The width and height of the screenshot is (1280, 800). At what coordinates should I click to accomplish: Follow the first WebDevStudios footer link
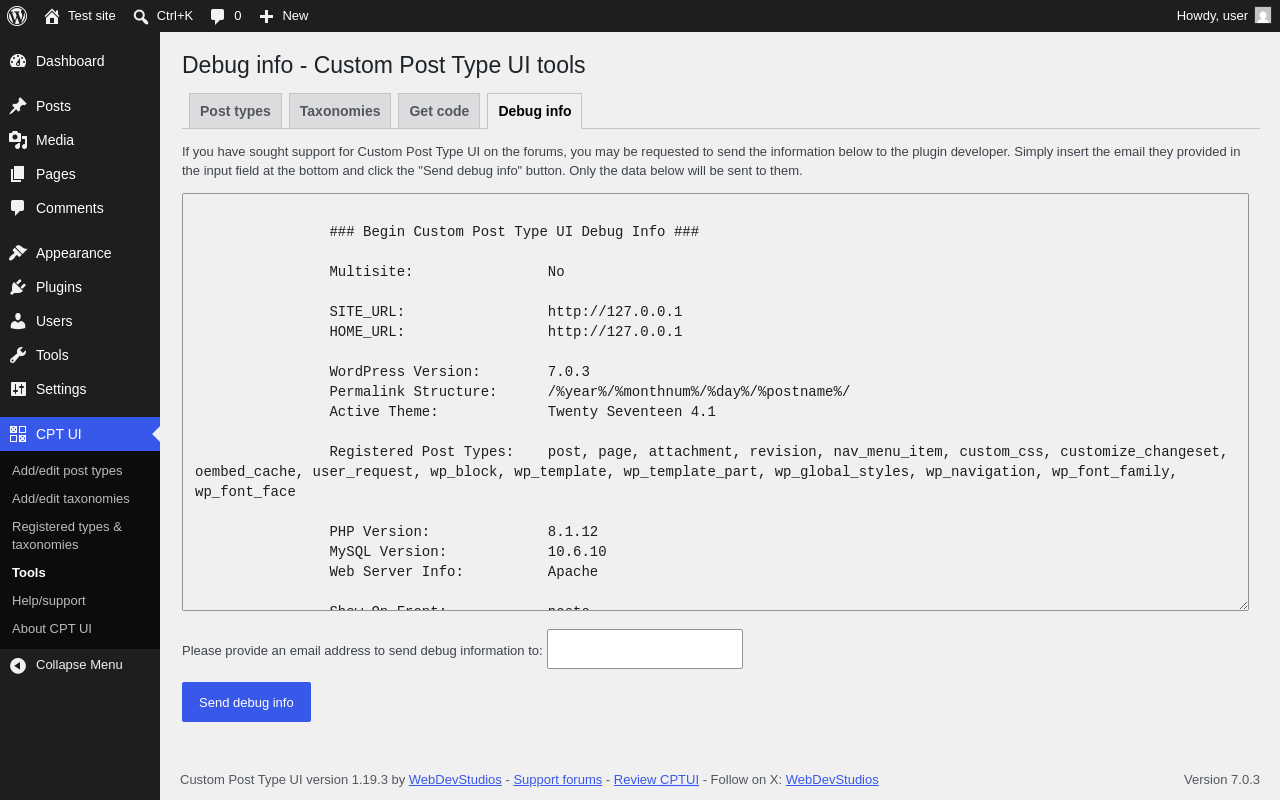click(455, 780)
